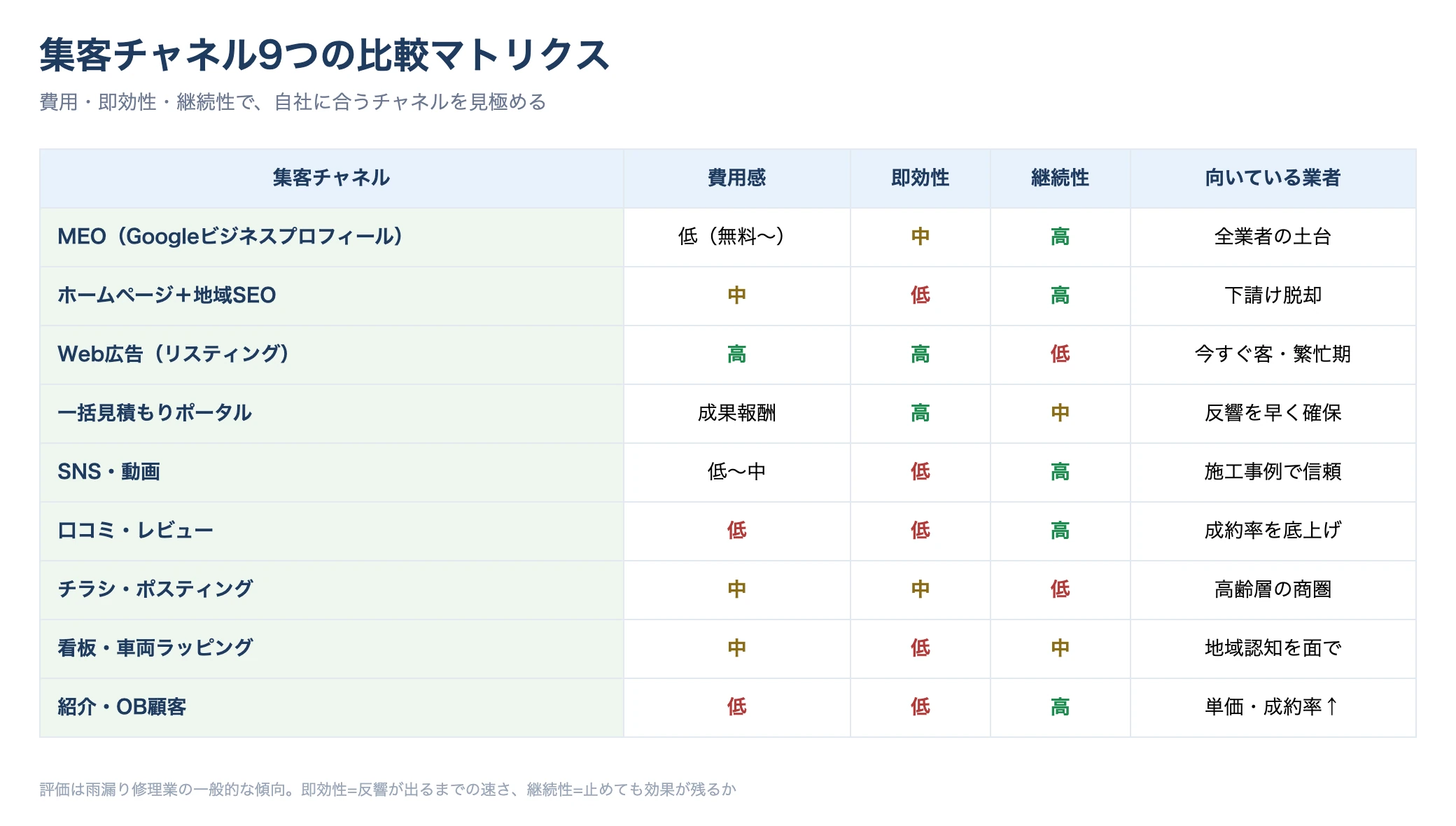The width and height of the screenshot is (1456, 826).
Task: Click the 高齢層の商圏 cell
Action: [x=1273, y=589]
